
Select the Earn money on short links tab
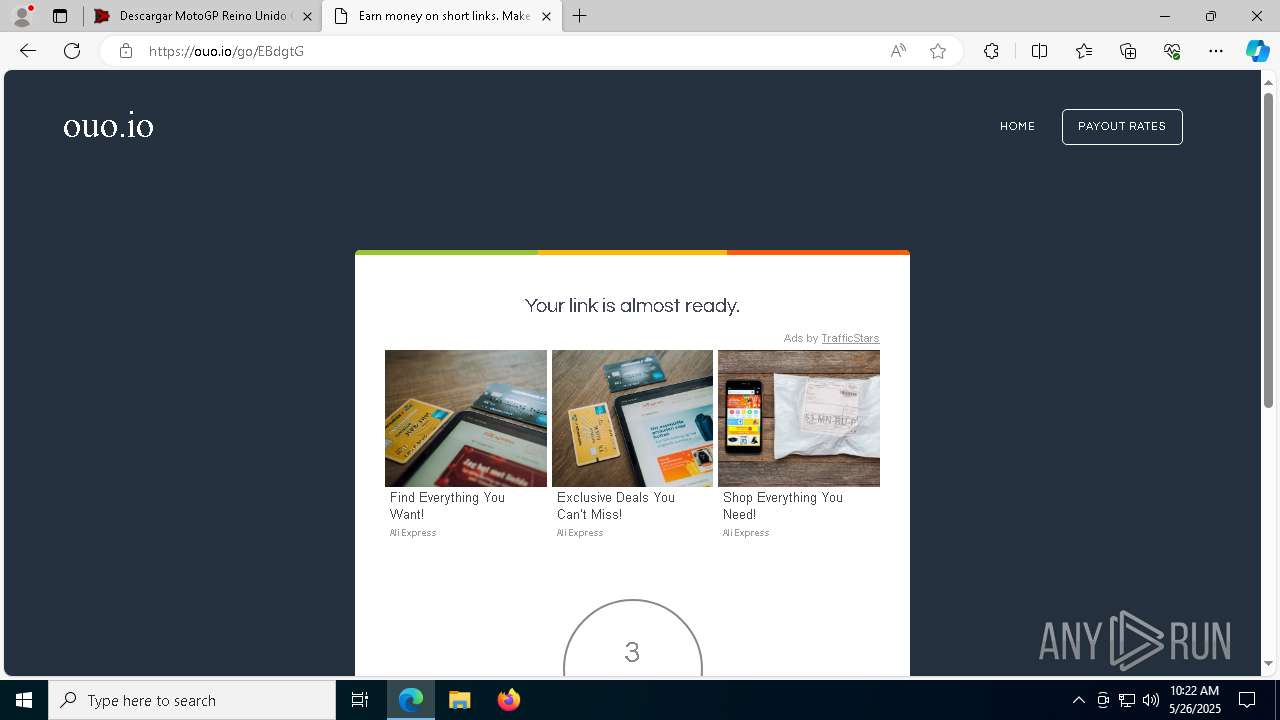coord(441,16)
